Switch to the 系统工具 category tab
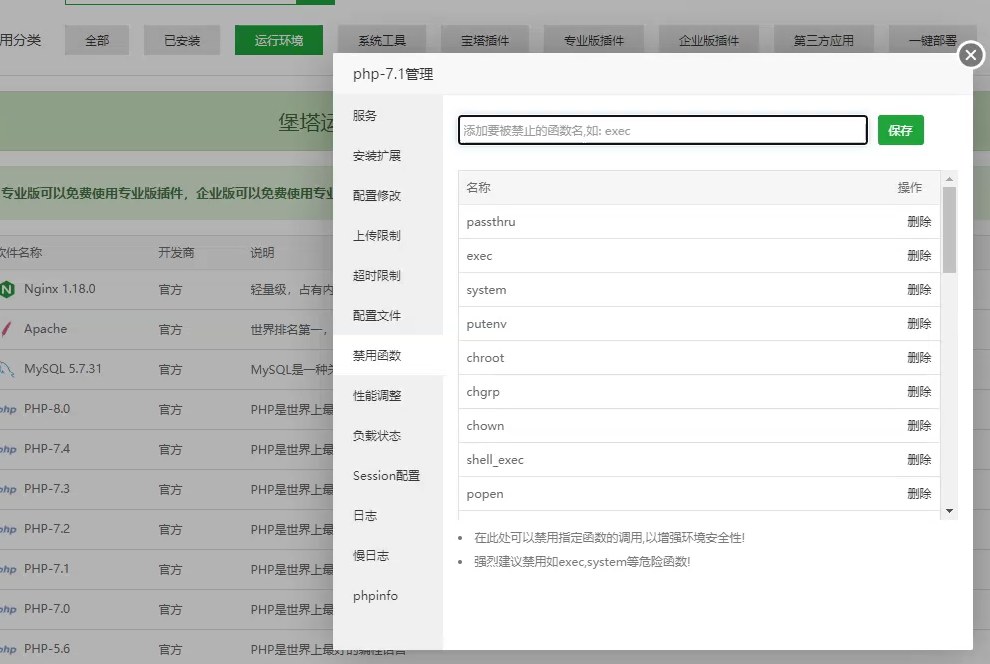Screen dimensions: 990x664 [x=382, y=40]
